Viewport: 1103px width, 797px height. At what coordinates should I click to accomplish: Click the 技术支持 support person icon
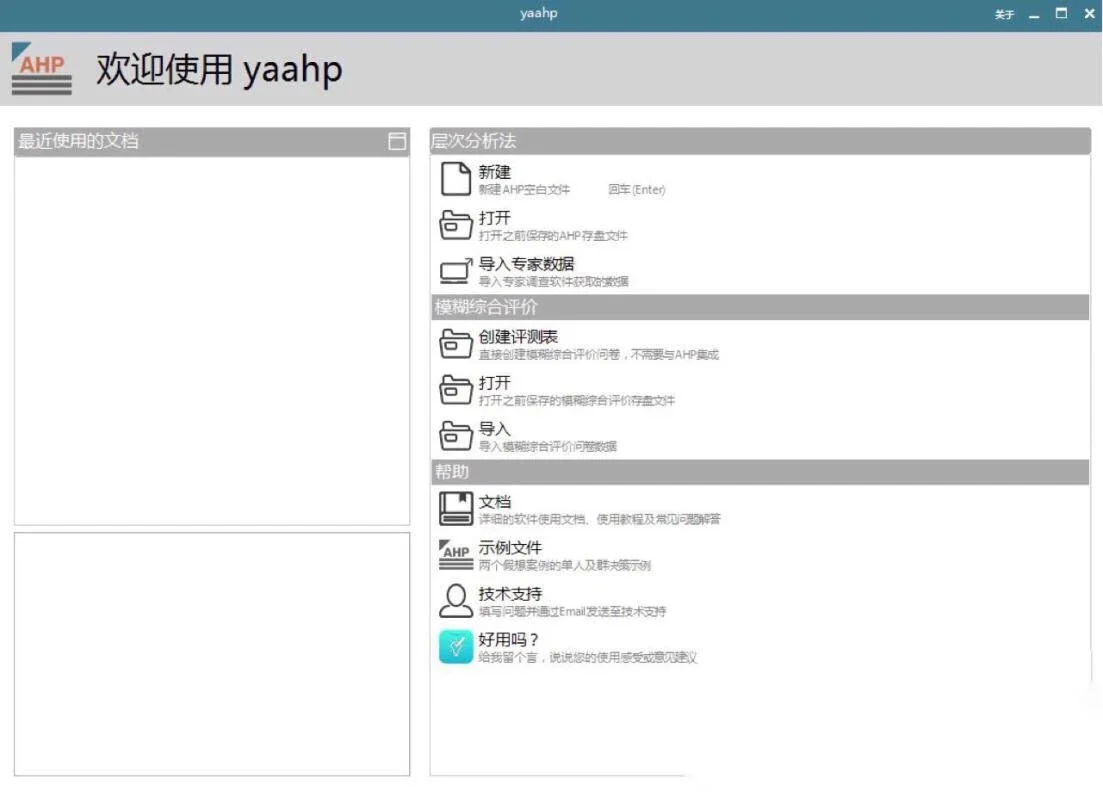click(455, 599)
